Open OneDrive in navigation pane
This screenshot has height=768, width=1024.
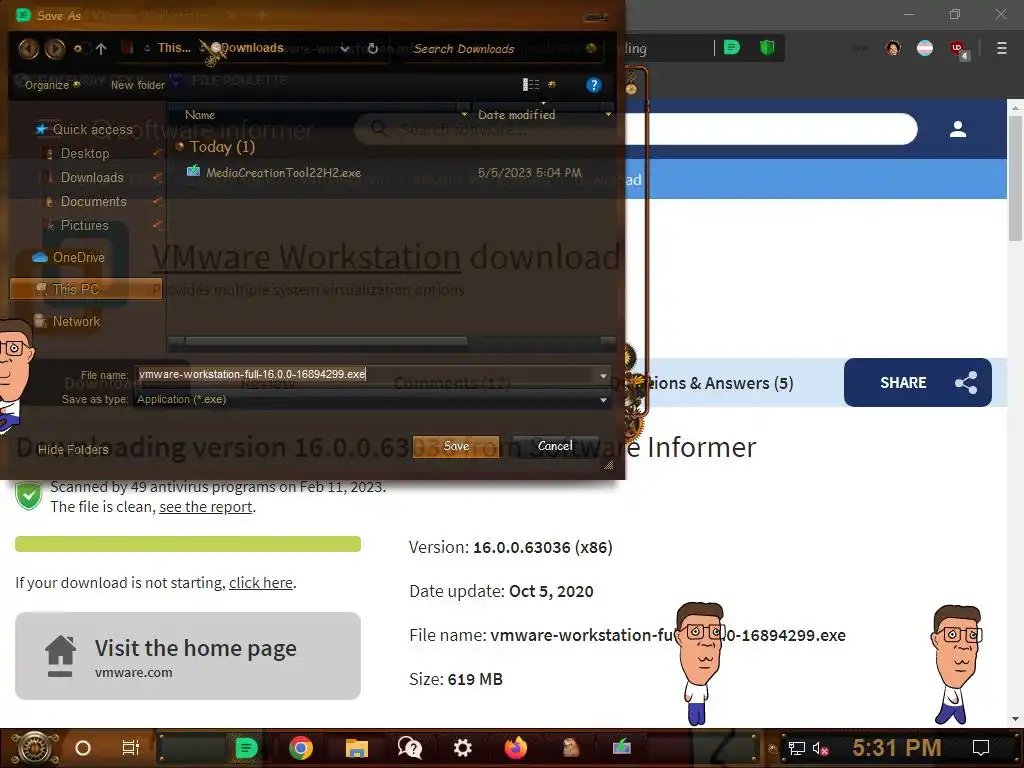(x=78, y=257)
